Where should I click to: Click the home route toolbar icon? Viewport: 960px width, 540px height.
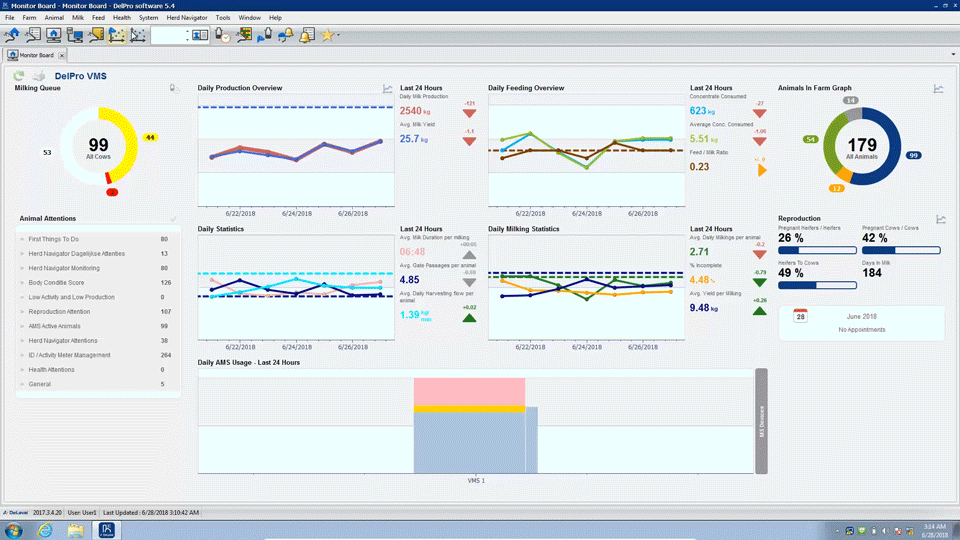pyautogui.click(x=12, y=35)
